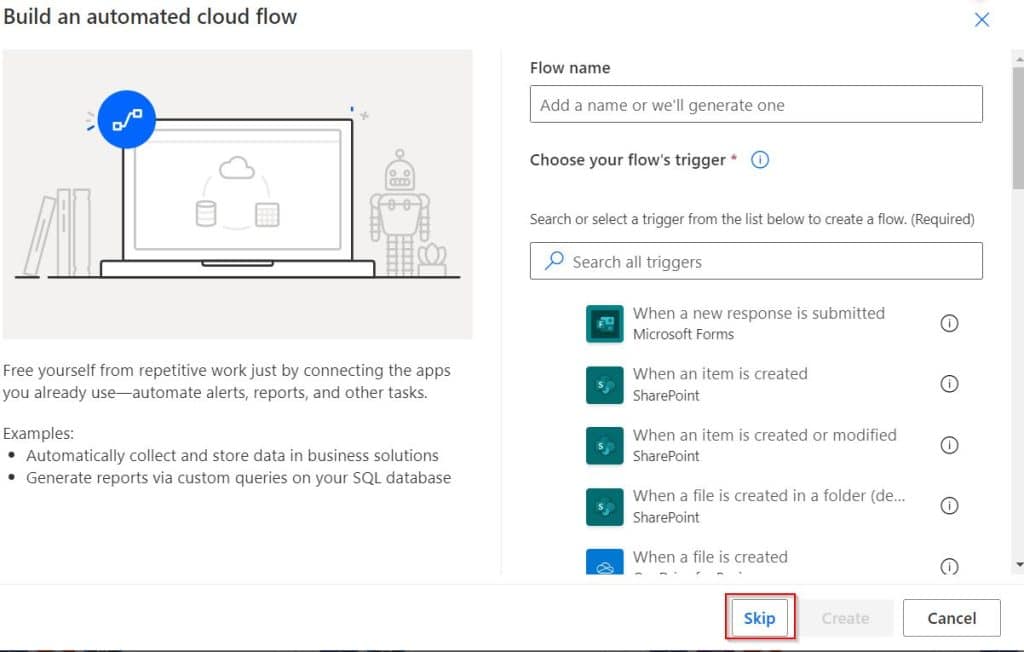This screenshot has width=1024, height=652.
Task: Click the scrollbar down arrow in trigger panel
Action: [1019, 564]
